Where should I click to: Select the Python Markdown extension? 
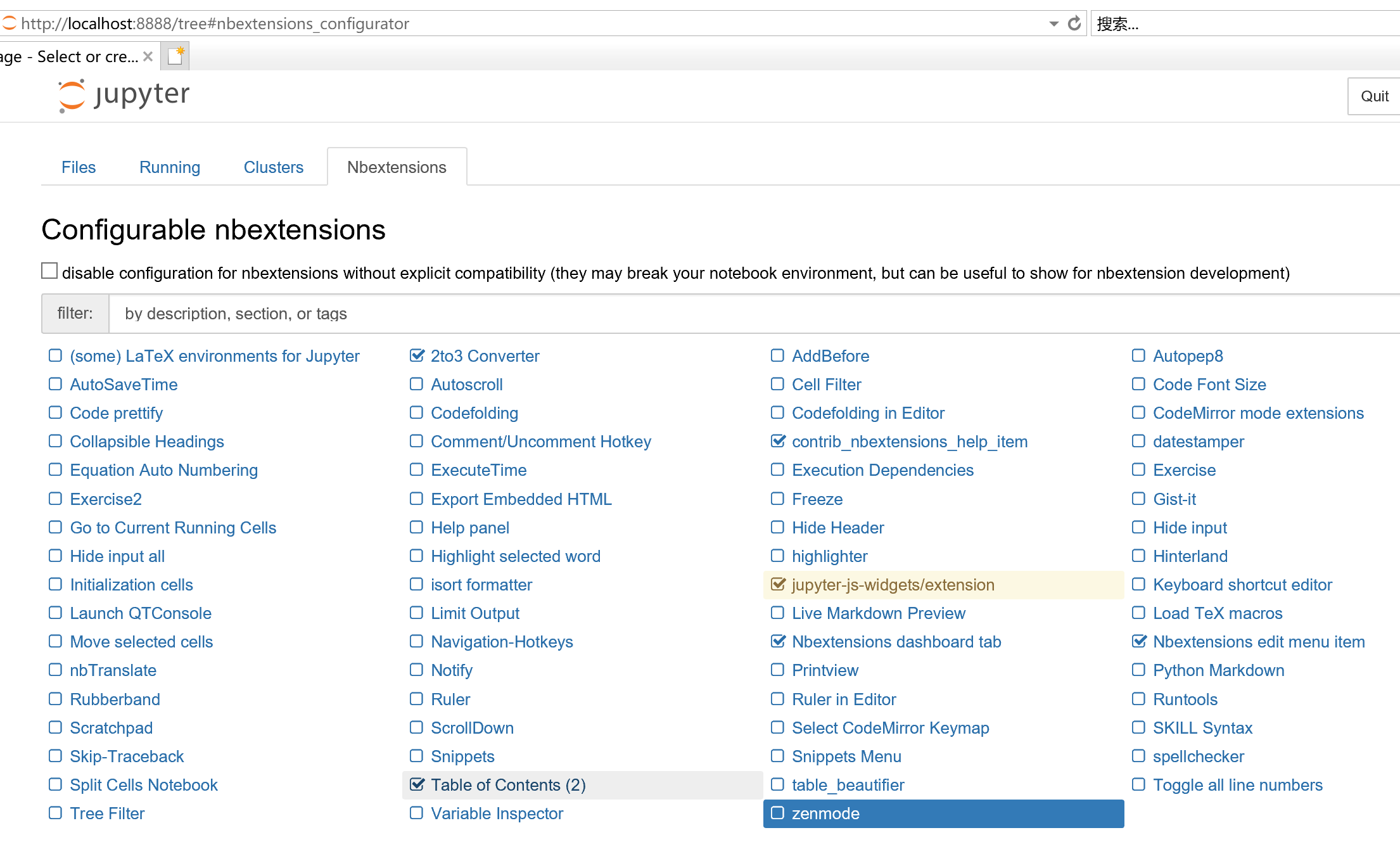[1219, 670]
